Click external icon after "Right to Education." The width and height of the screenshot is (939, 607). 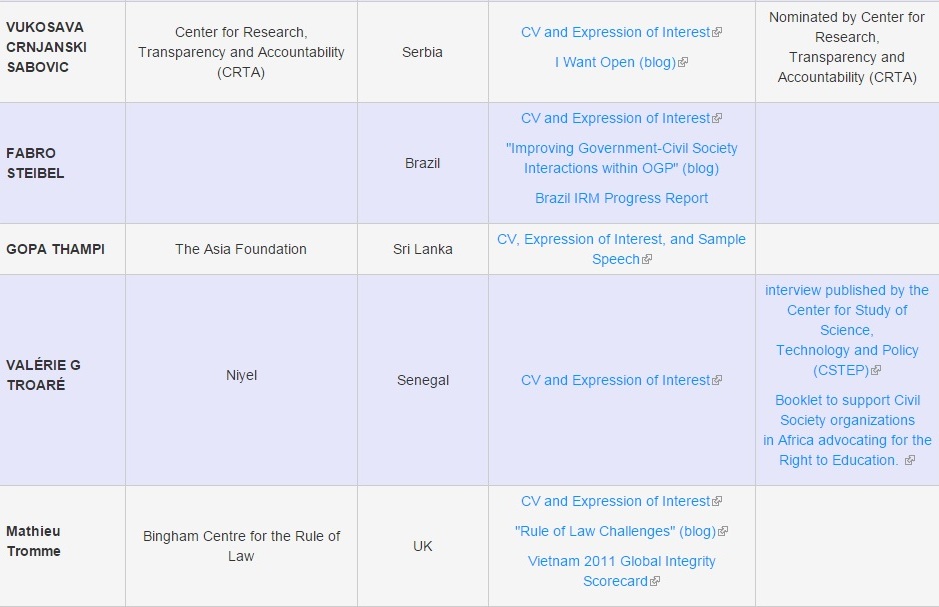point(909,461)
